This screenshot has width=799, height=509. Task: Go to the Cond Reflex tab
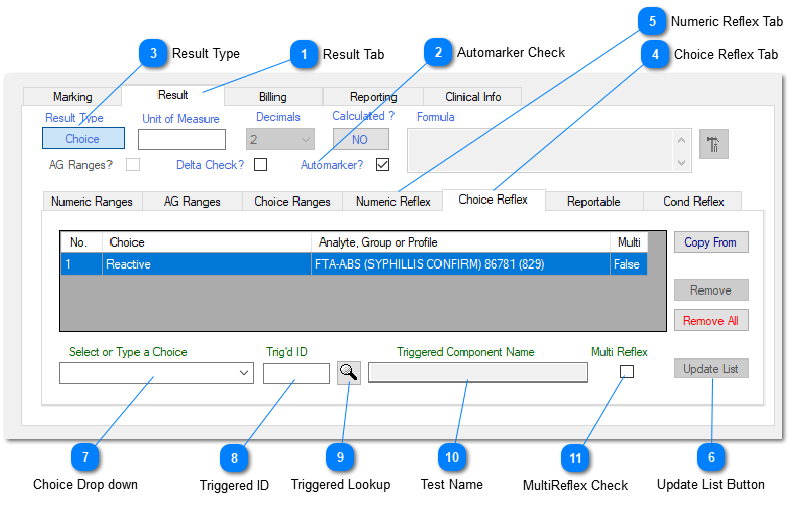tap(693, 201)
